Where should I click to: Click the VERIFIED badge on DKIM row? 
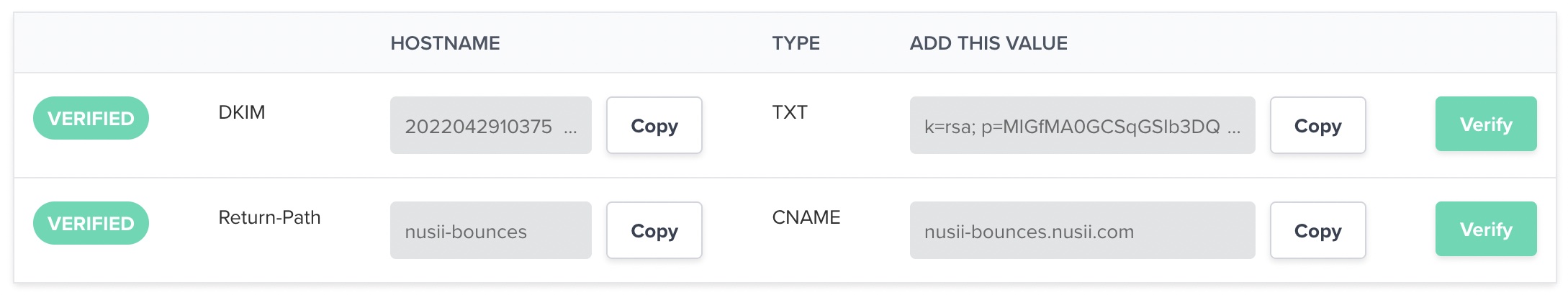[91, 118]
